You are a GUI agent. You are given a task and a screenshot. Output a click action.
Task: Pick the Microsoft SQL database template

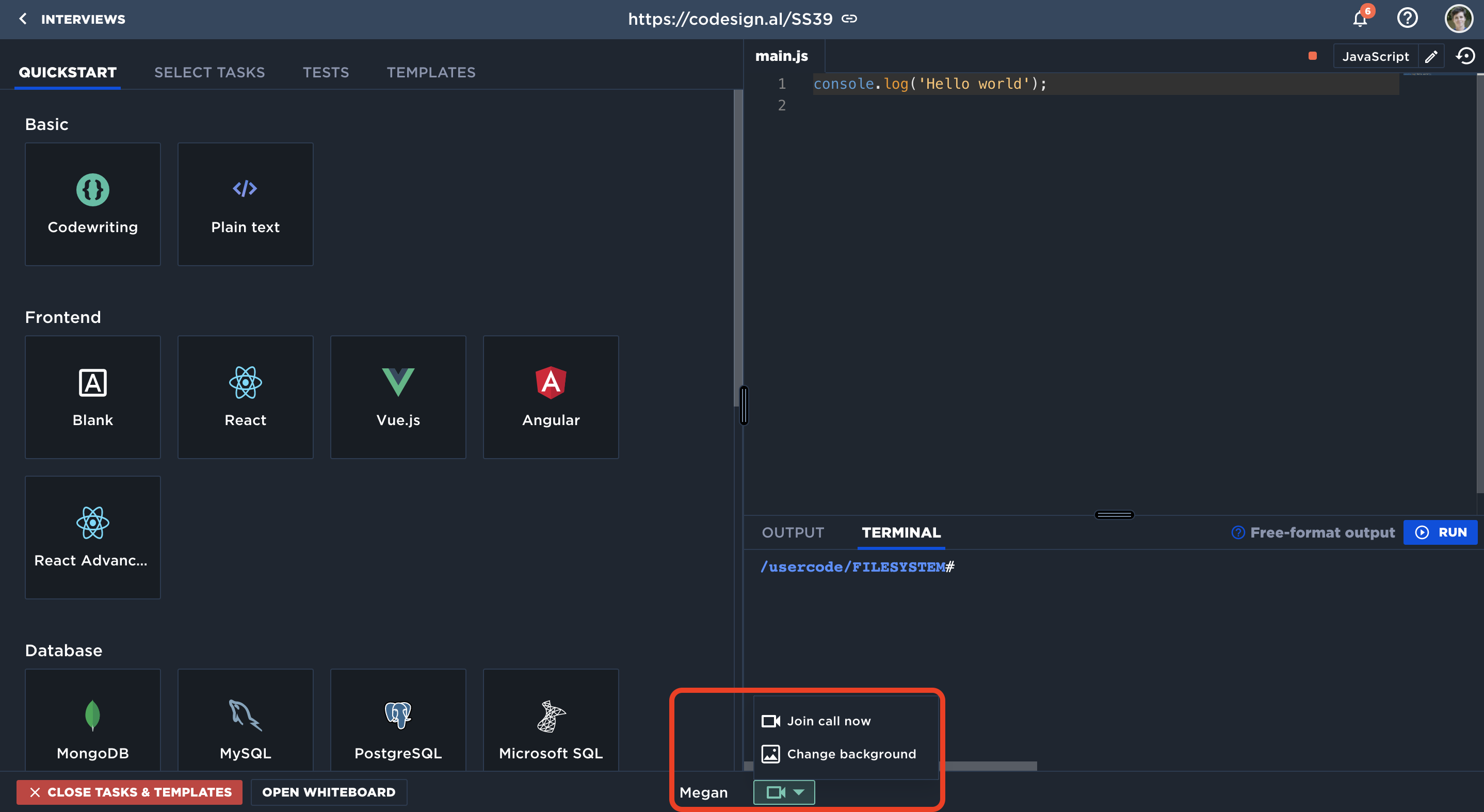(551, 720)
